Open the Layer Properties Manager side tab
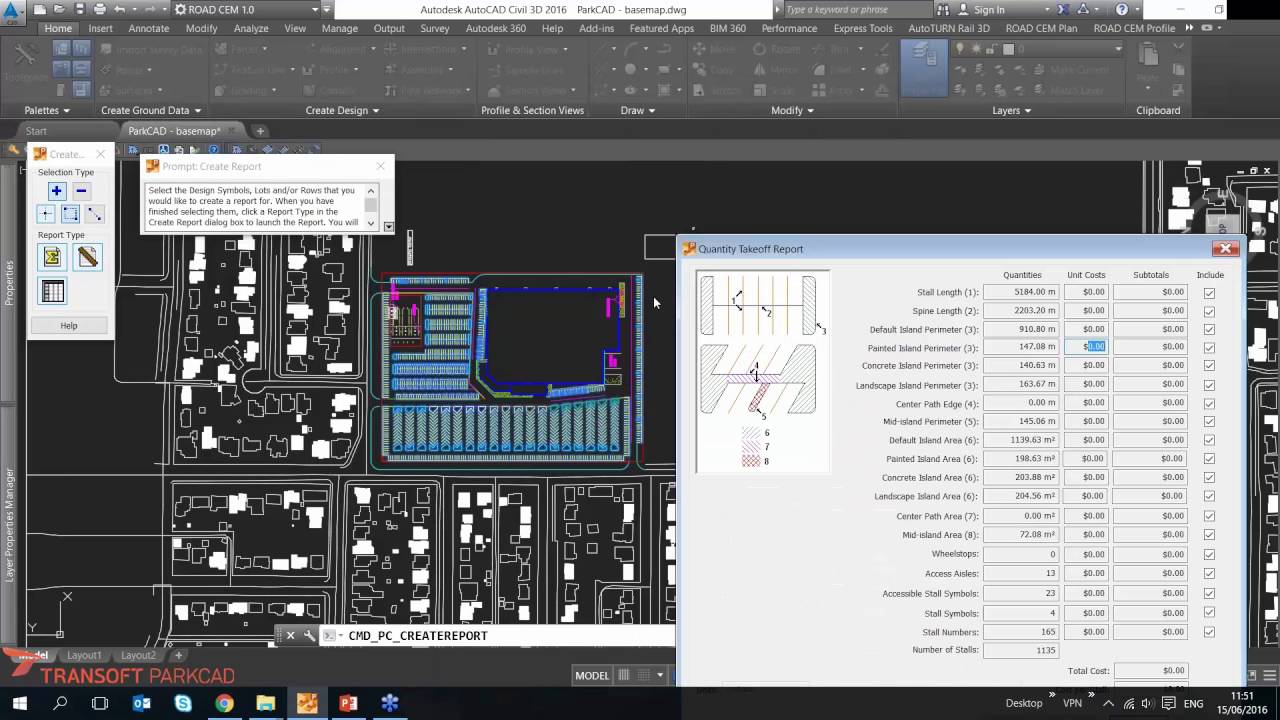Image resolution: width=1280 pixels, height=720 pixels. coord(10,525)
